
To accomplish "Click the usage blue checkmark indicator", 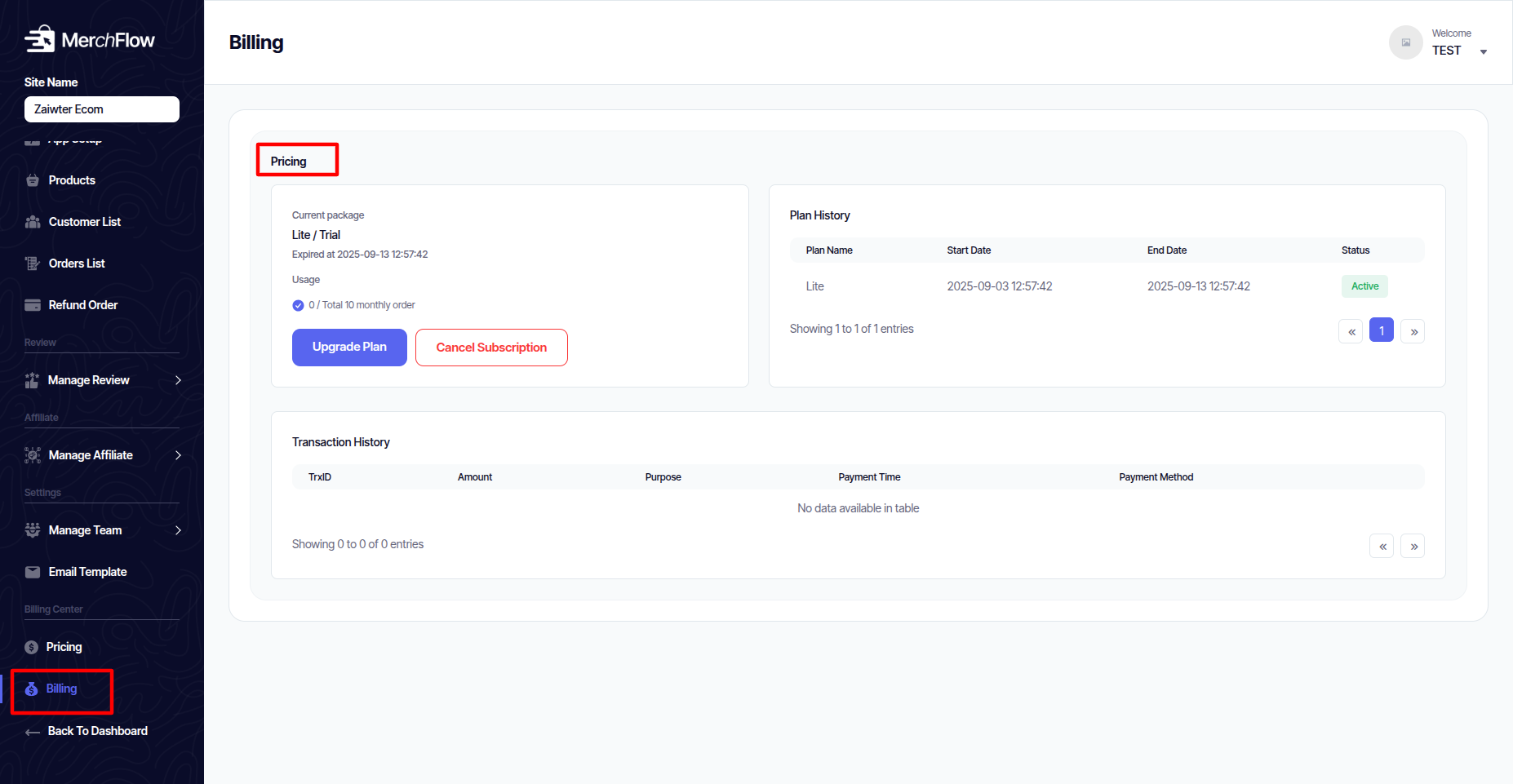I will (x=298, y=306).
